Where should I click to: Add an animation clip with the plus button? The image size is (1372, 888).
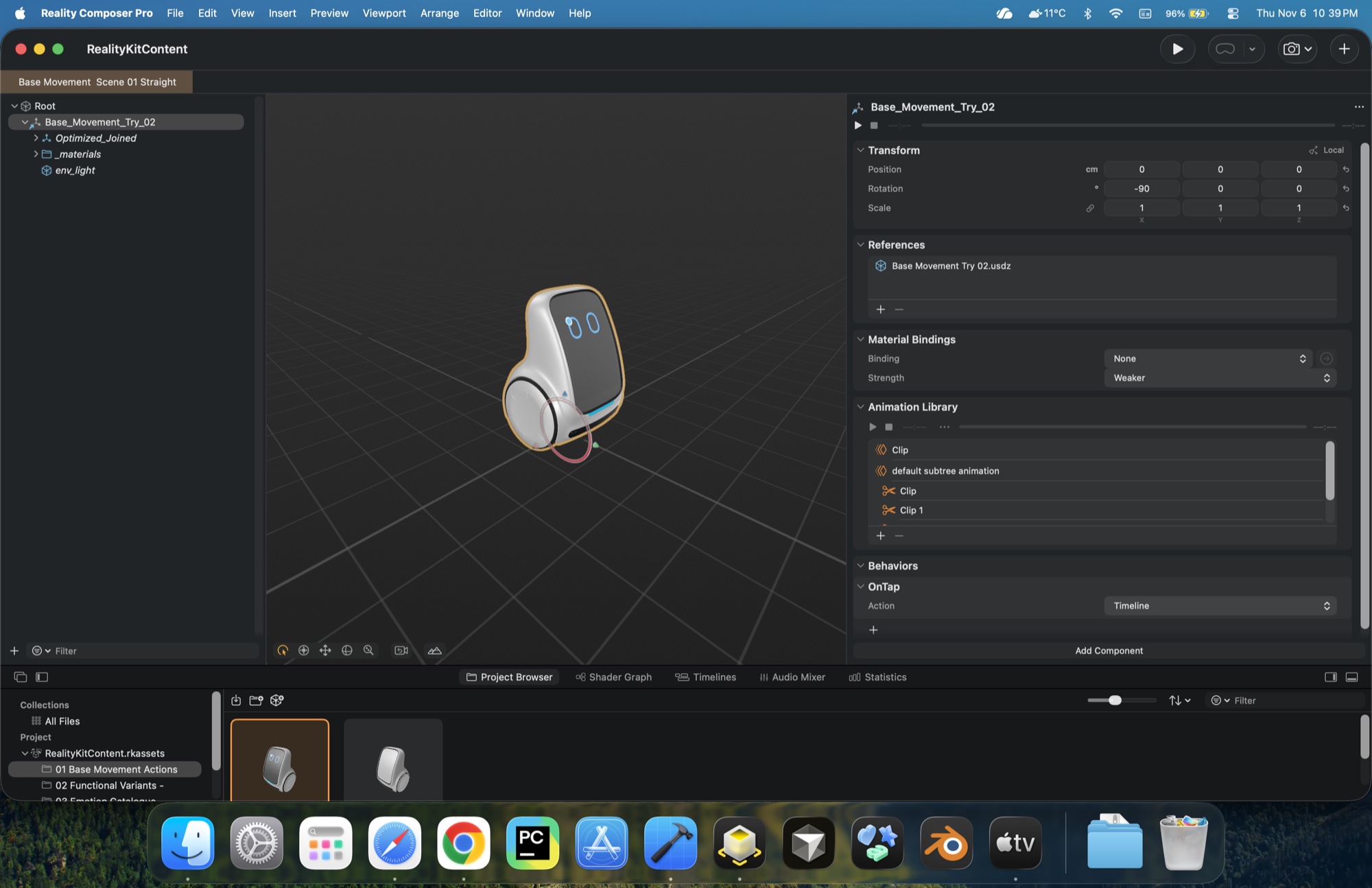881,535
